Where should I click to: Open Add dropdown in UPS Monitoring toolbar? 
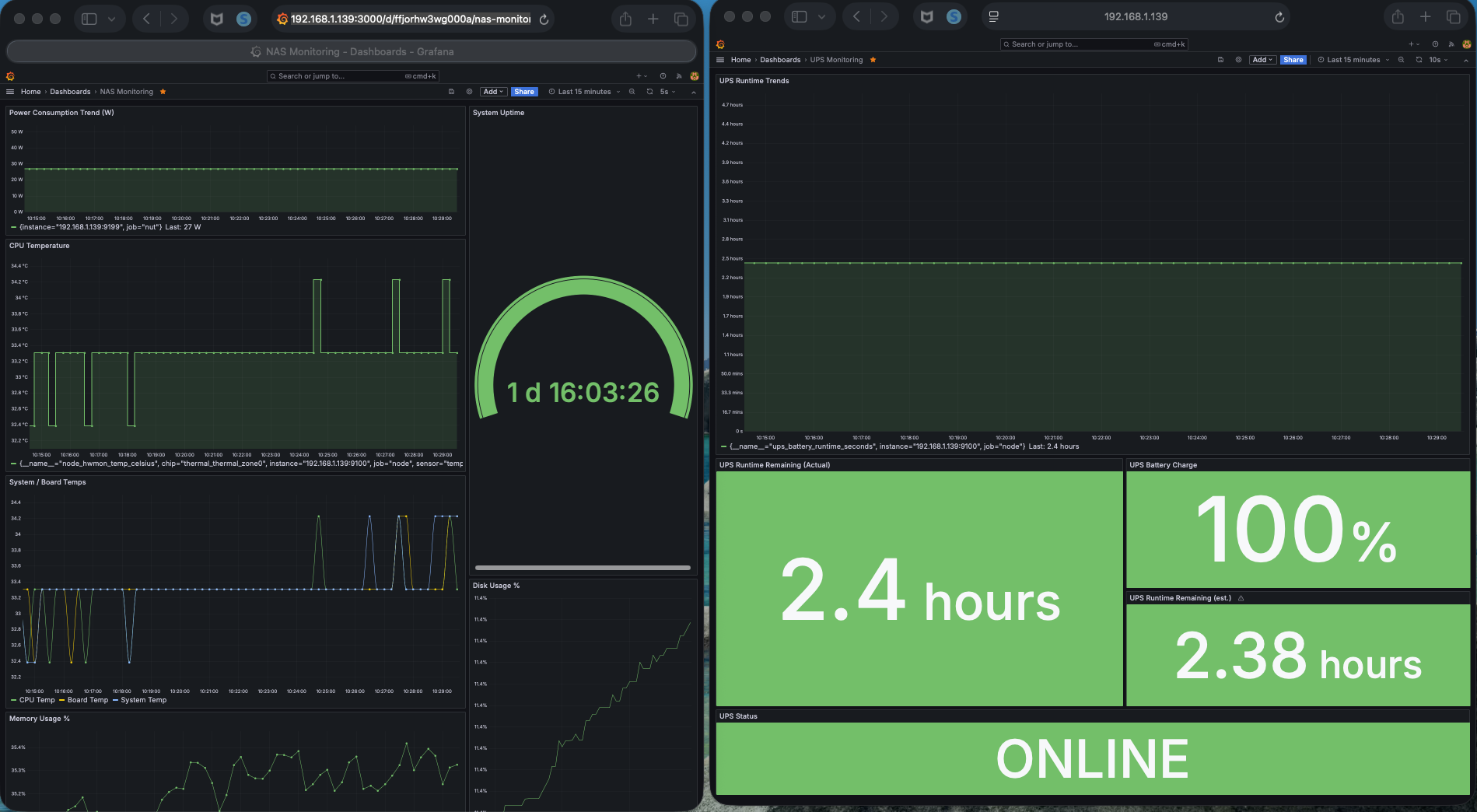pyautogui.click(x=1262, y=60)
